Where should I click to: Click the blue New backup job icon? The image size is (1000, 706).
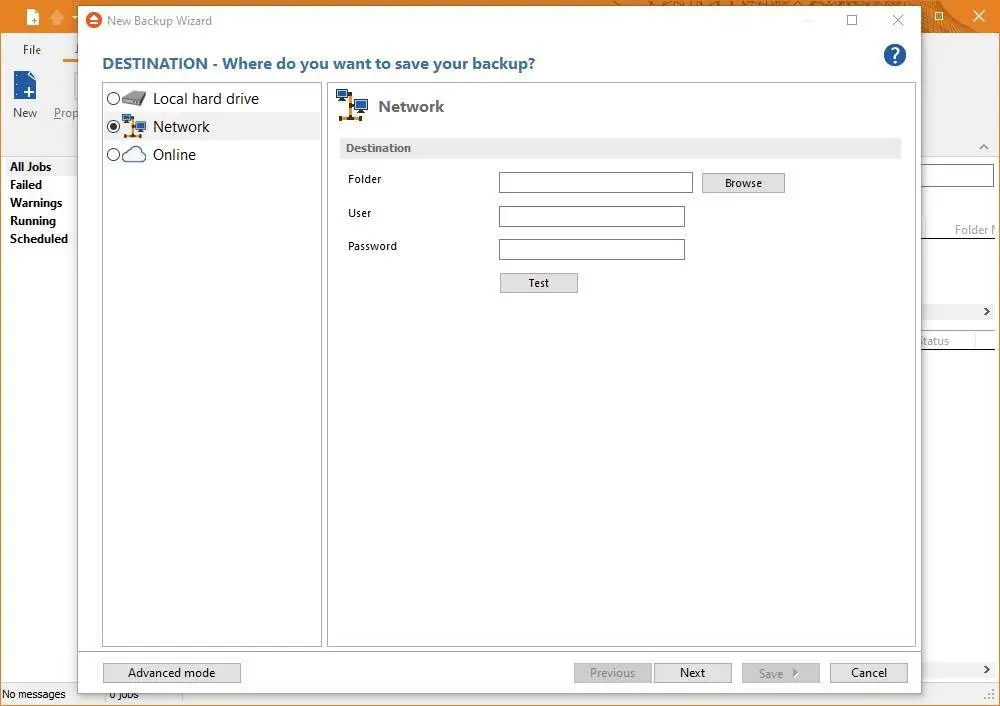(25, 87)
